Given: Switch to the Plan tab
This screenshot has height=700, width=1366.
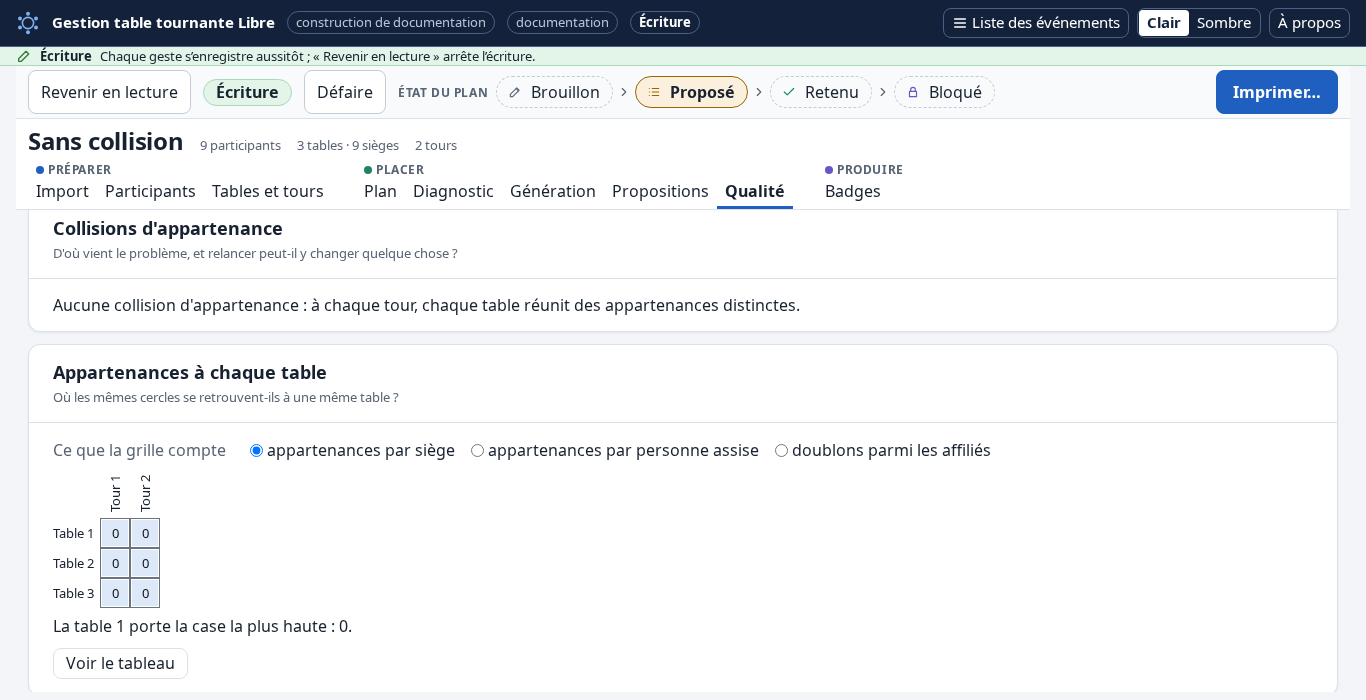Looking at the screenshot, I should tap(380, 191).
